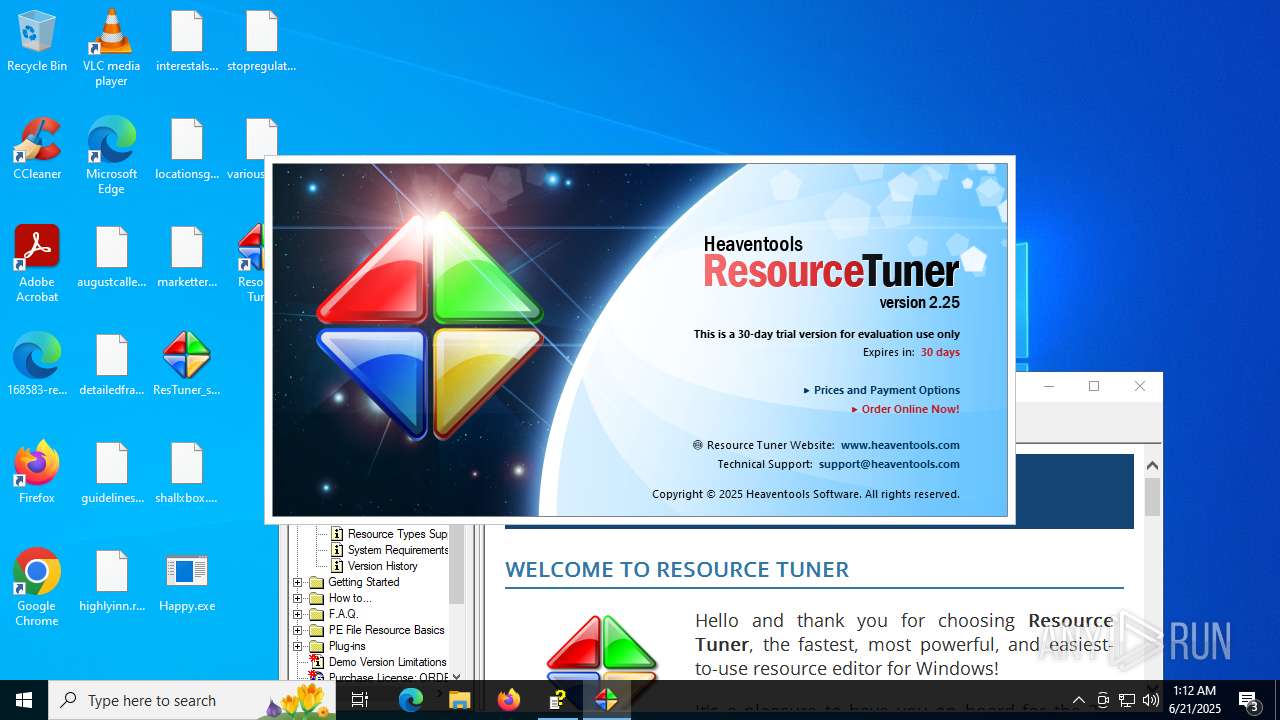Open the volume control in system tray

(x=1150, y=700)
